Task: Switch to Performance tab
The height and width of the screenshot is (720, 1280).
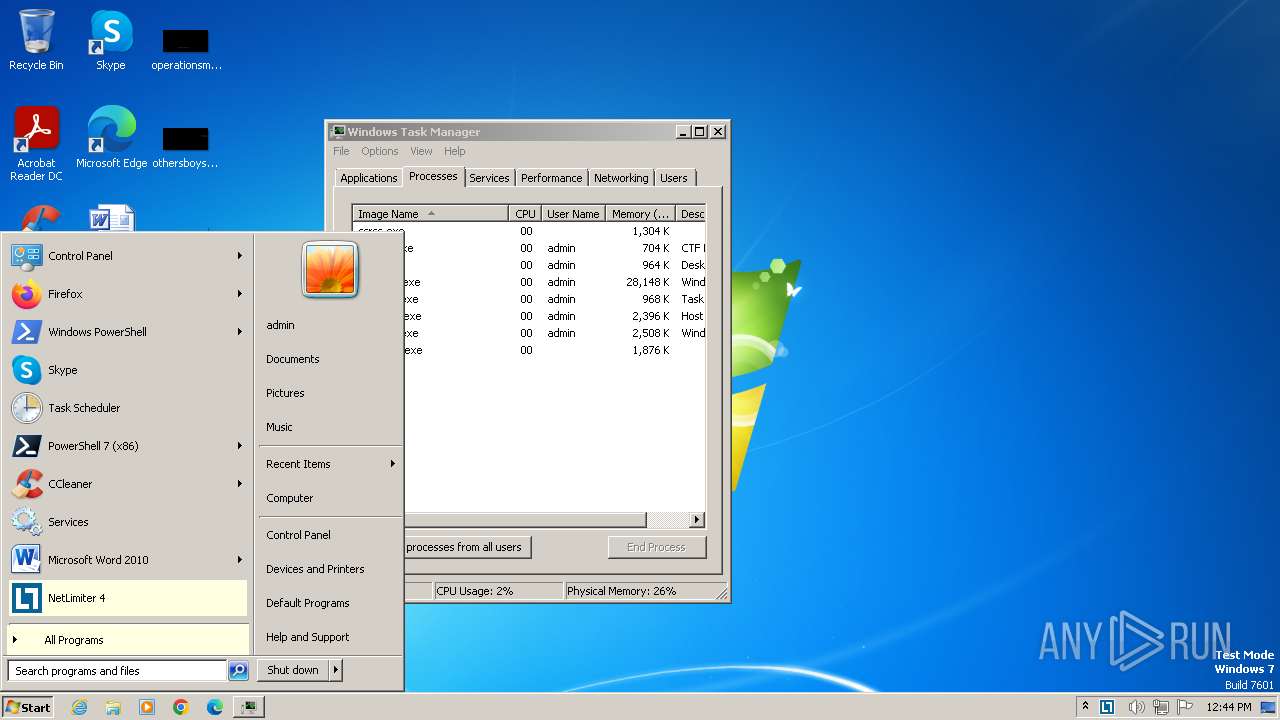Action: coord(551,178)
